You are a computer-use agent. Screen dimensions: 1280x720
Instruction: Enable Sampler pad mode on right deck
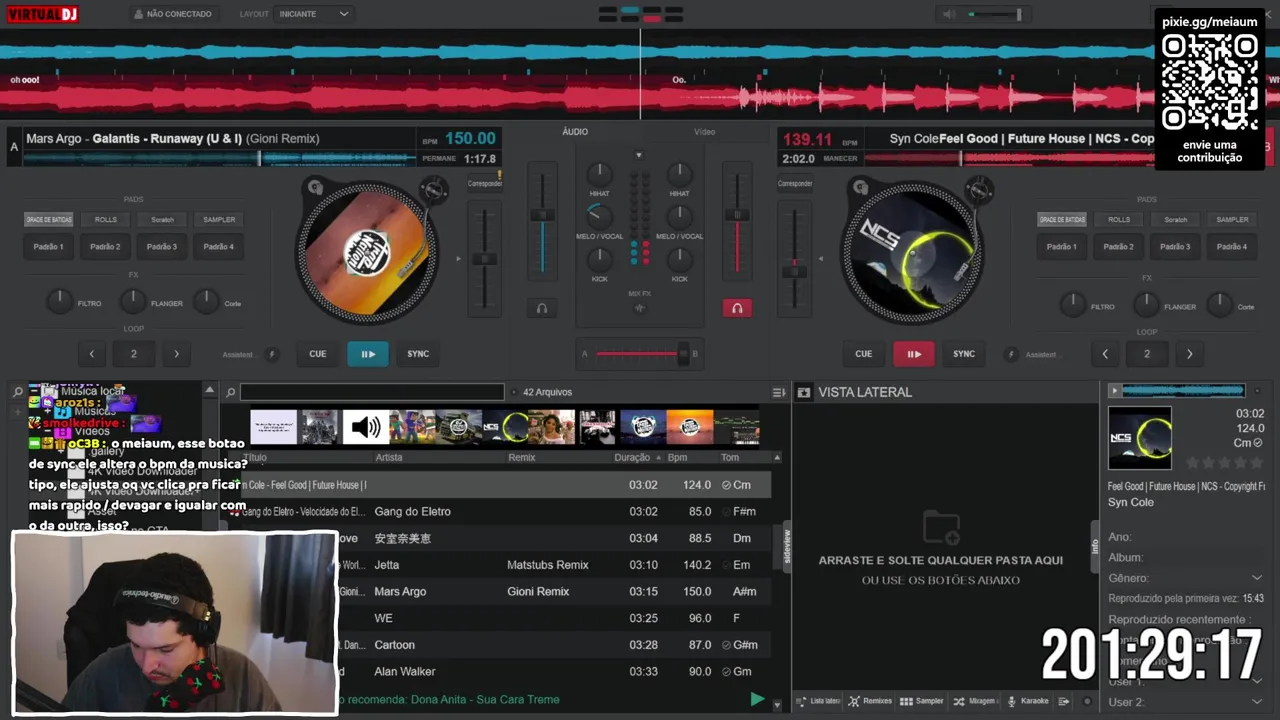point(1232,219)
